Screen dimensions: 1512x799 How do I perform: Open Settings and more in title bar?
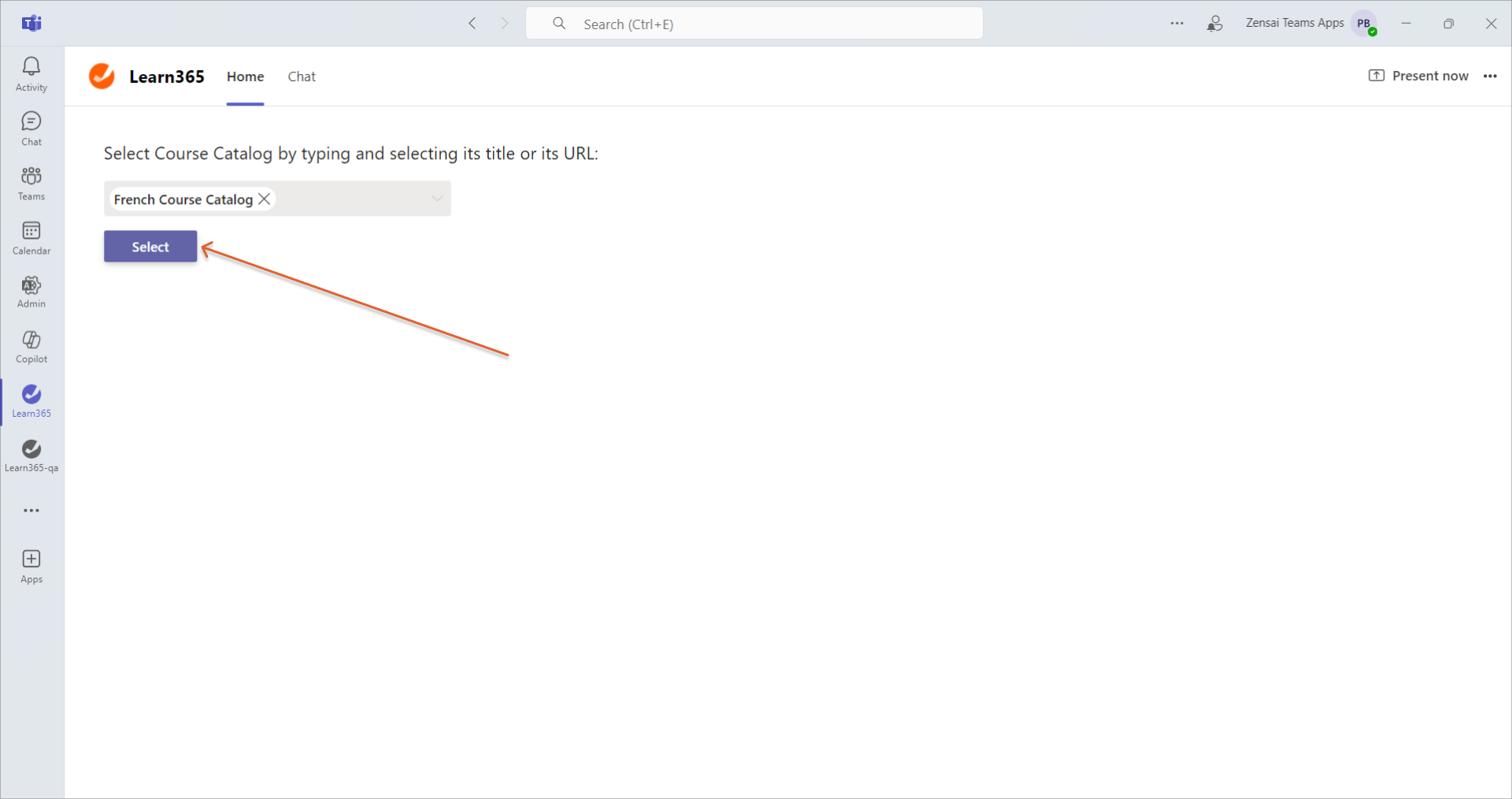coord(1177,24)
